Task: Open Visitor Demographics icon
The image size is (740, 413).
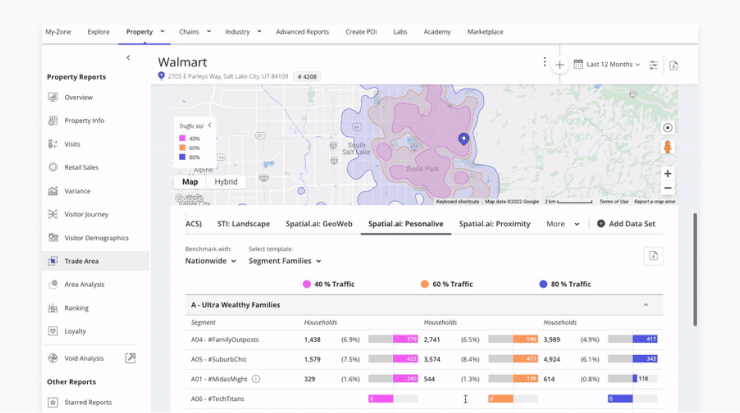Action: tap(53, 237)
